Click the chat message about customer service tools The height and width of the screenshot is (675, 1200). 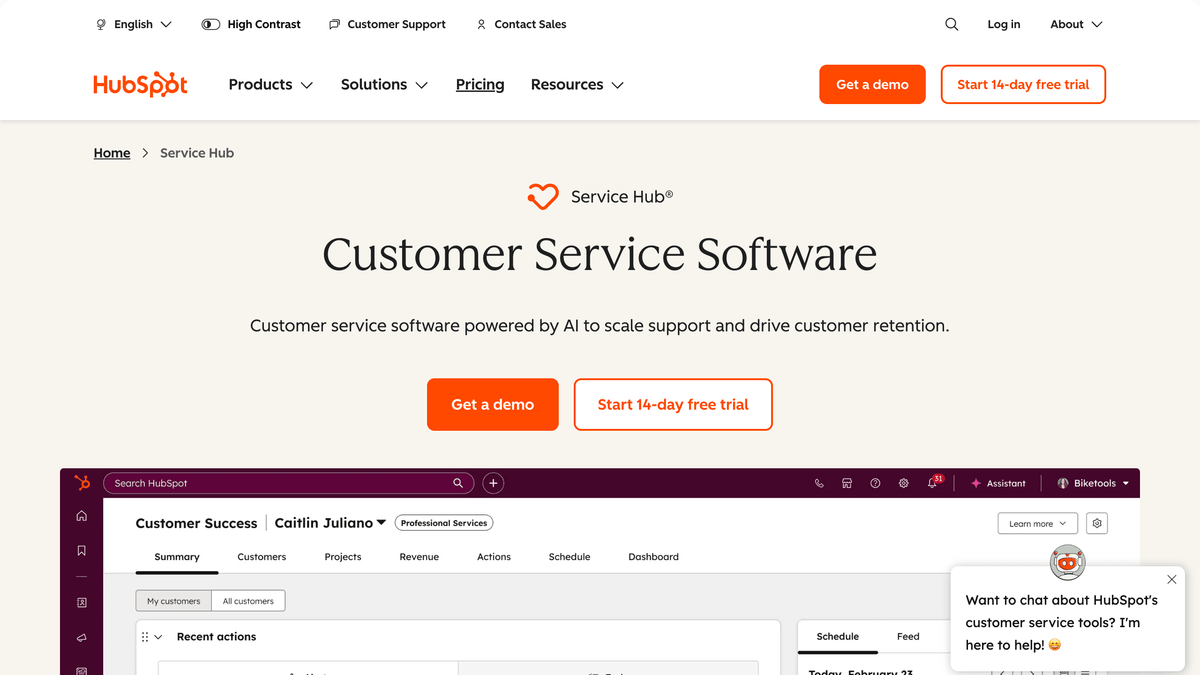click(1062, 622)
